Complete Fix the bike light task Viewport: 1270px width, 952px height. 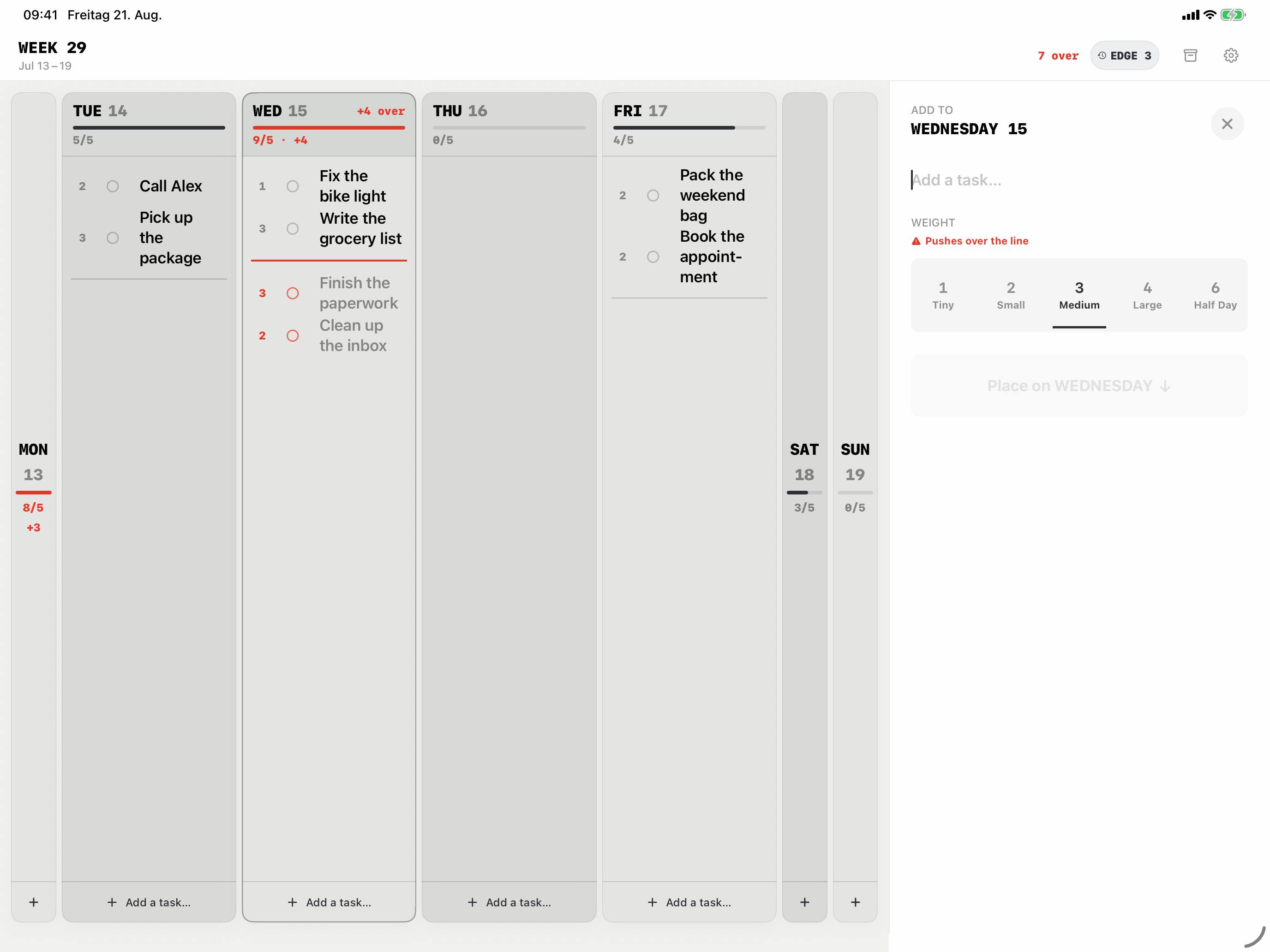click(292, 186)
